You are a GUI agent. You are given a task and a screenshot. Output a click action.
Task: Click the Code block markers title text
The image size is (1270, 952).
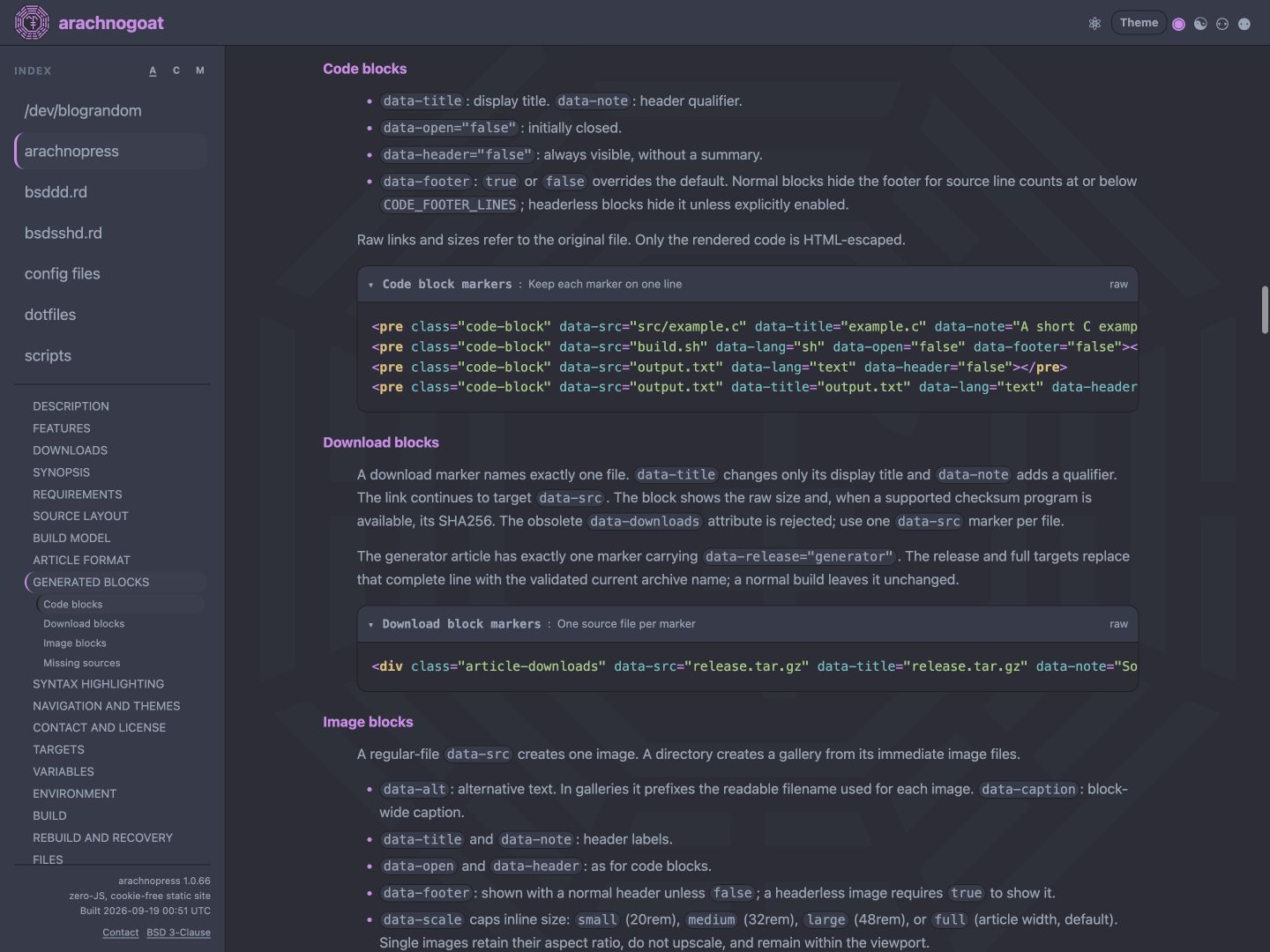point(447,284)
